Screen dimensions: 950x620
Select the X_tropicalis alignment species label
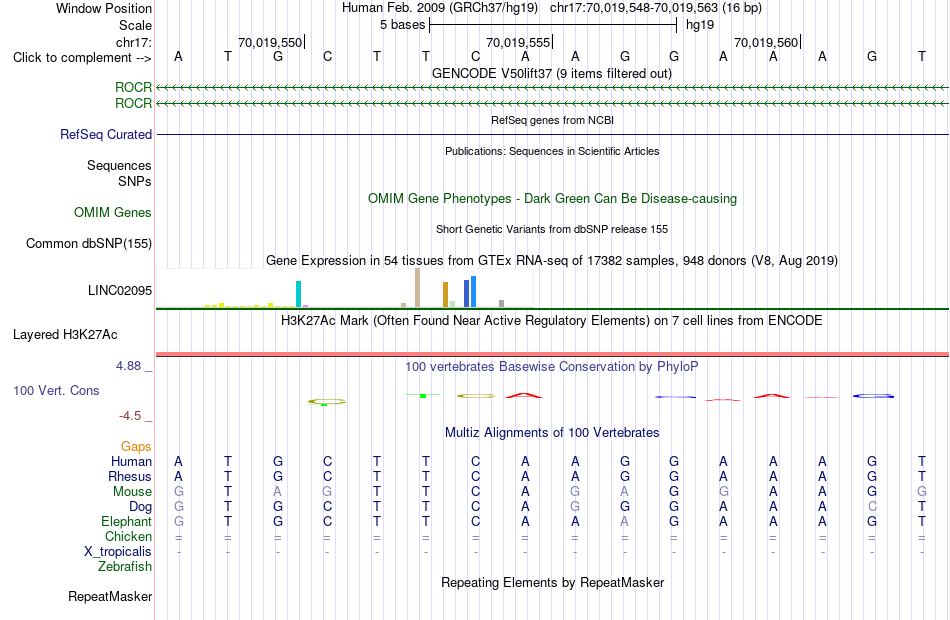pos(118,552)
